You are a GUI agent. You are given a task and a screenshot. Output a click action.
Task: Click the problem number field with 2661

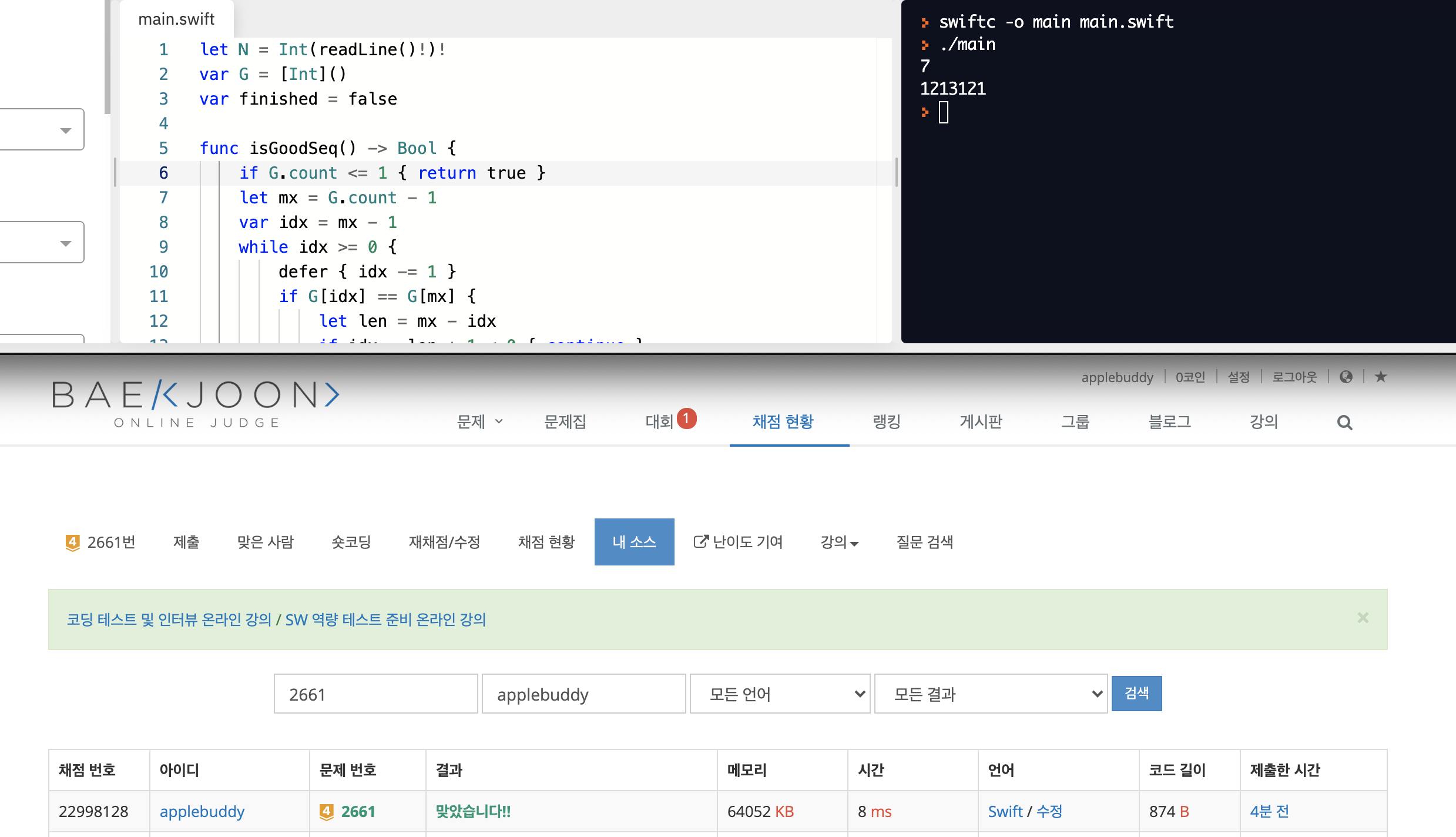(x=375, y=694)
